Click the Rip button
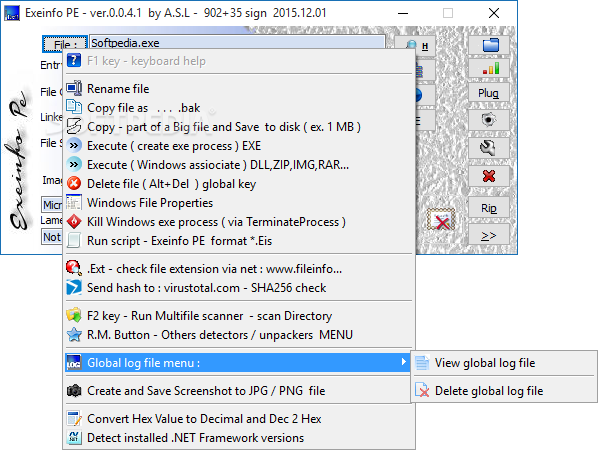 tap(489, 208)
